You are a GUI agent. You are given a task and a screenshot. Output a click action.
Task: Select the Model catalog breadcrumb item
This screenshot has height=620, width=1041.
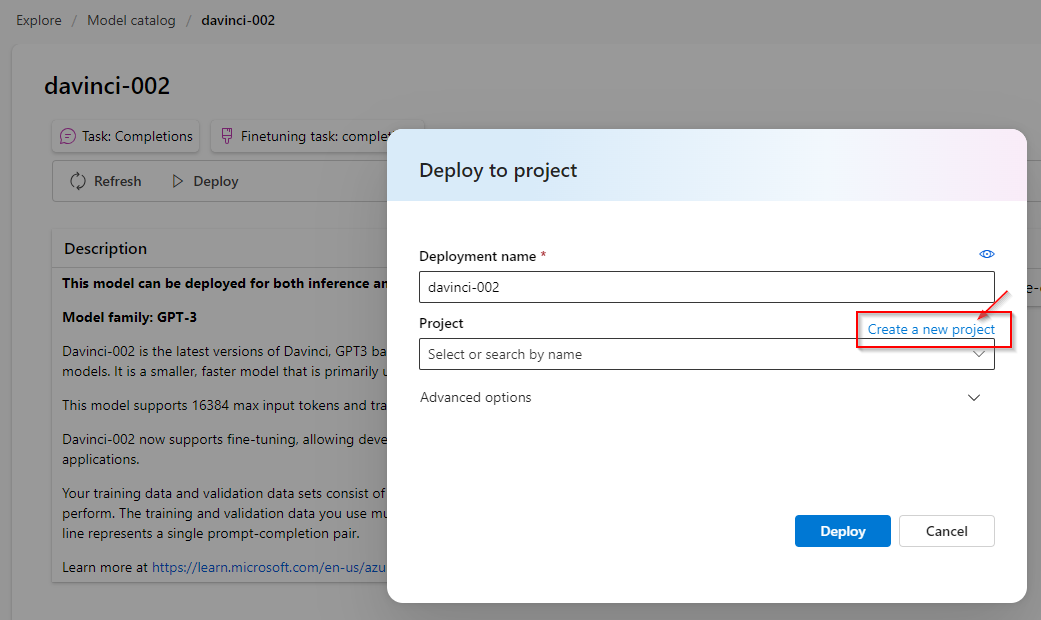click(131, 19)
